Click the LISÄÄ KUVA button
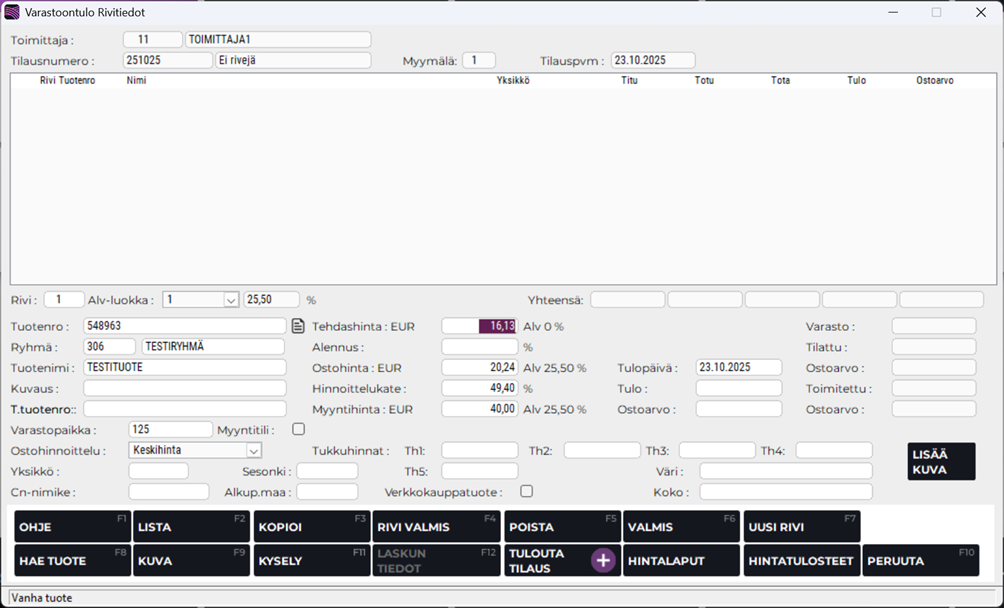The width and height of the screenshot is (1004, 608). pos(941,462)
